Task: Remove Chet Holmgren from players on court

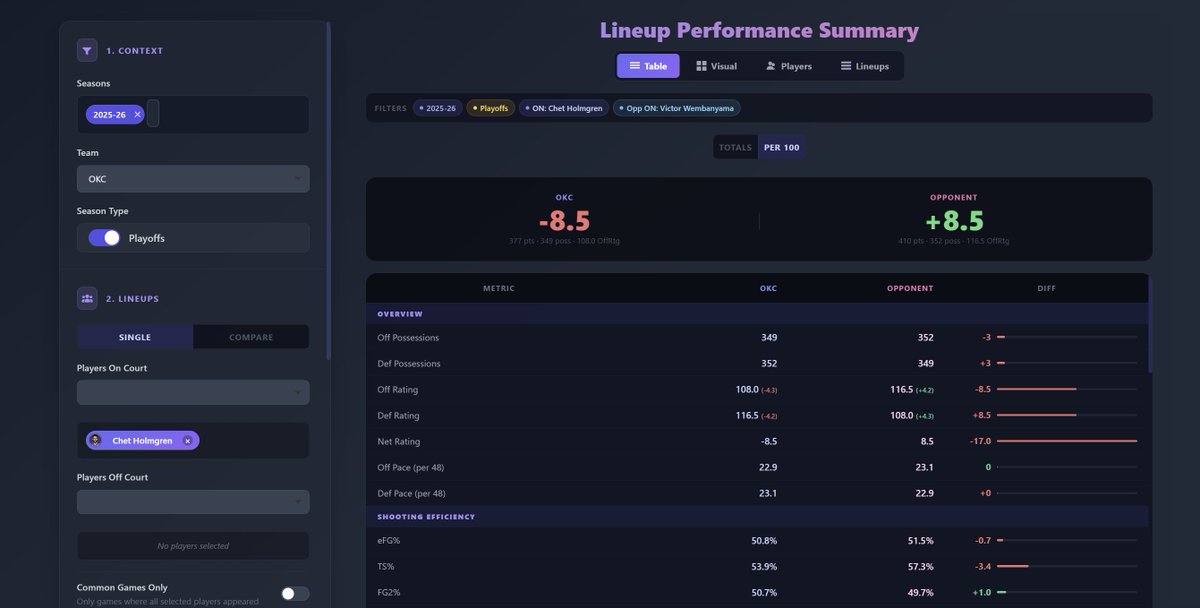Action: point(187,441)
